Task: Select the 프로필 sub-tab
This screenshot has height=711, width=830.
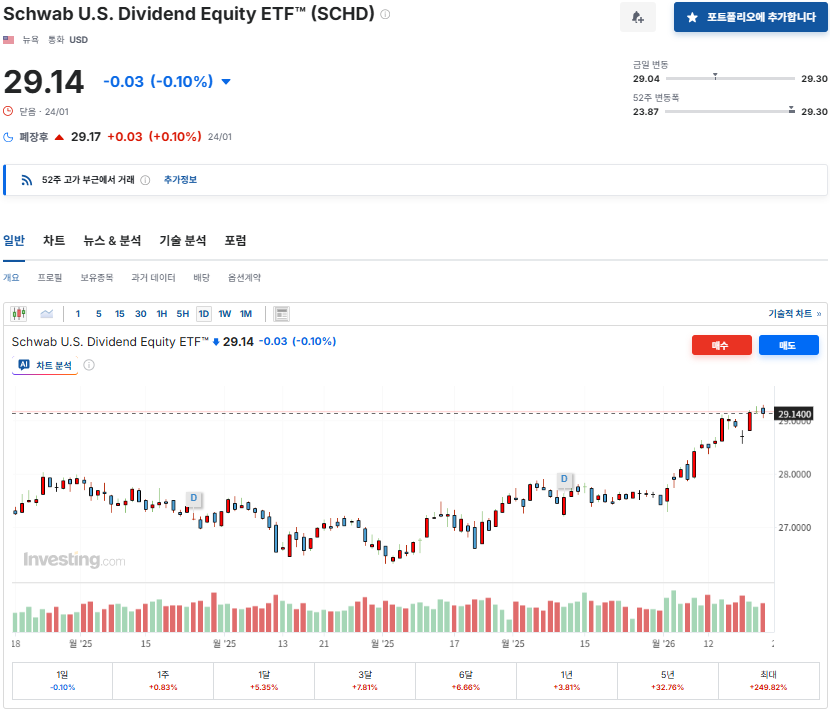Action: (x=50, y=277)
